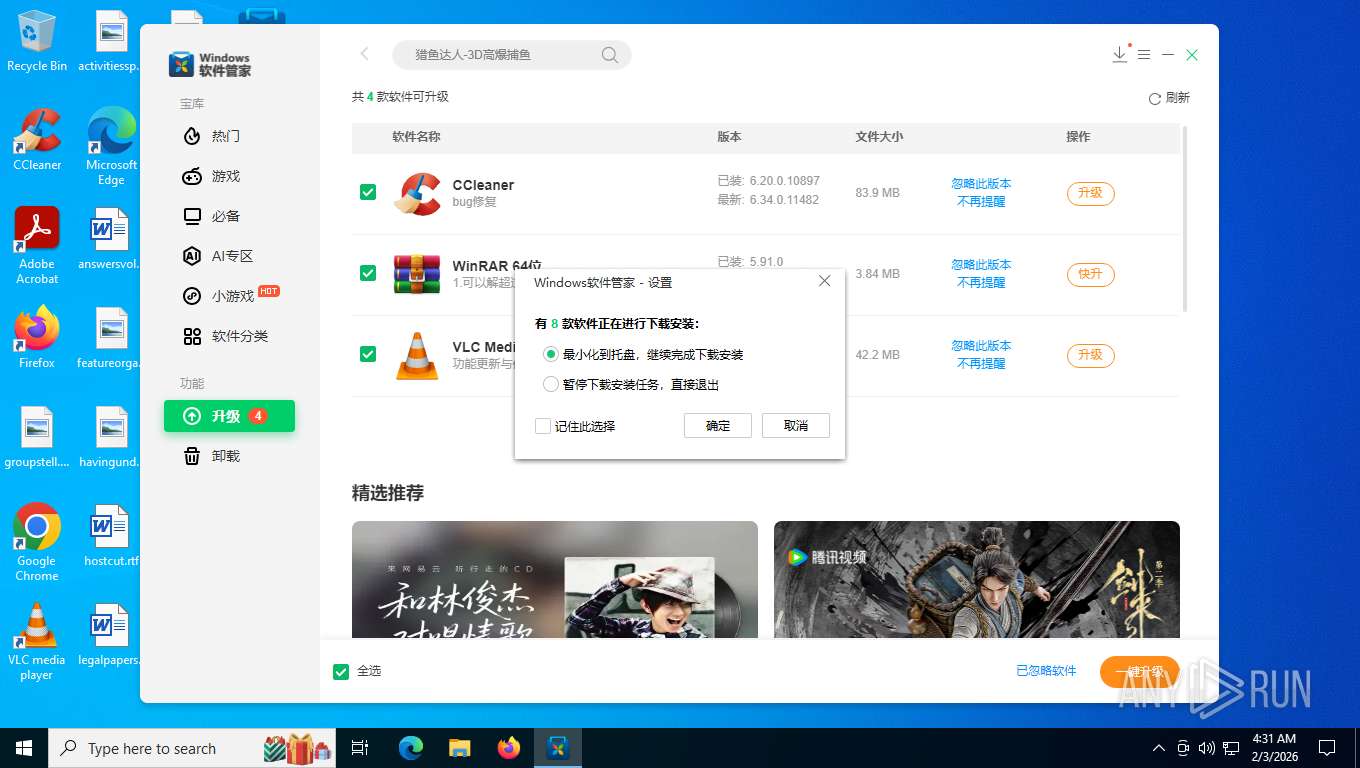Click the CCleaner app icon in list
This screenshot has width=1360, height=768.
417,193
